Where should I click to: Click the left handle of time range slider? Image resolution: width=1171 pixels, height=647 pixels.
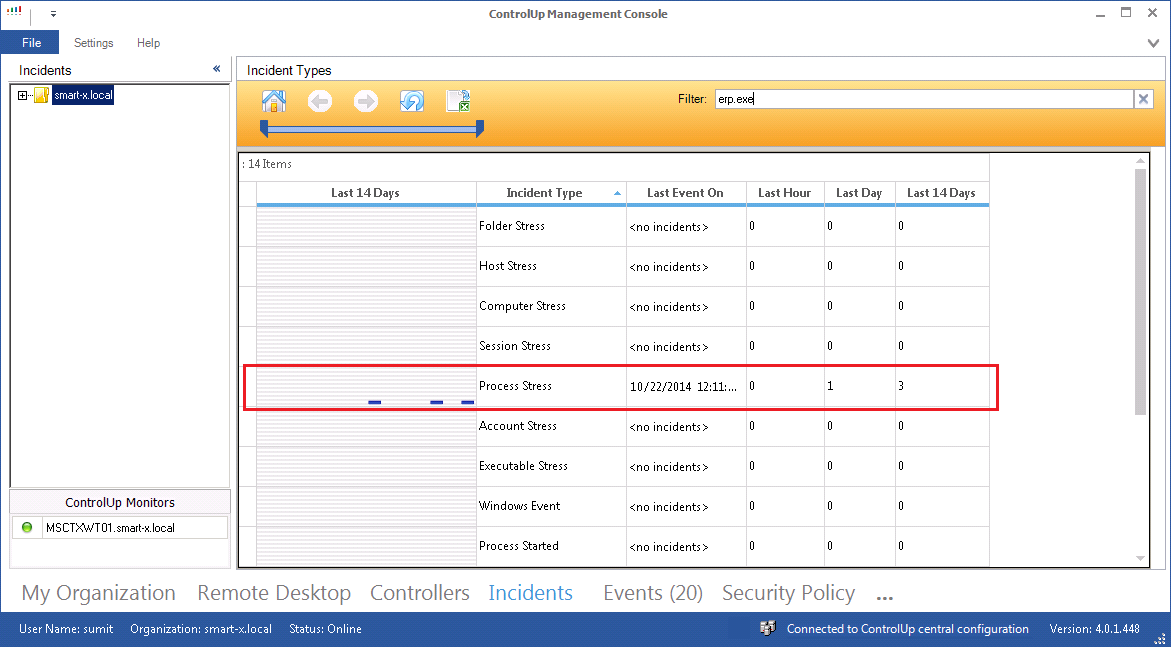264,129
